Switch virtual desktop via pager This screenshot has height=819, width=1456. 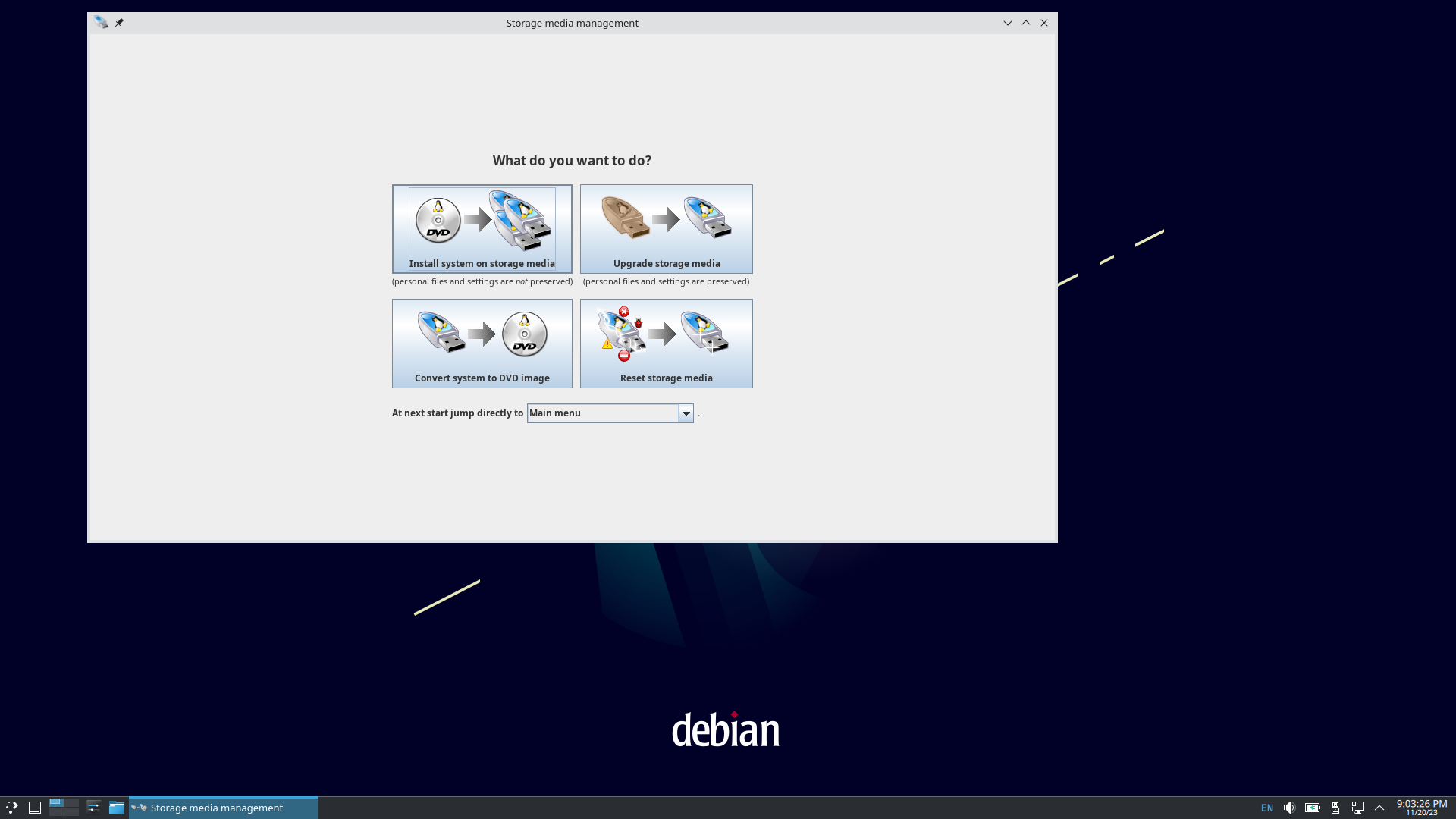coord(64,808)
